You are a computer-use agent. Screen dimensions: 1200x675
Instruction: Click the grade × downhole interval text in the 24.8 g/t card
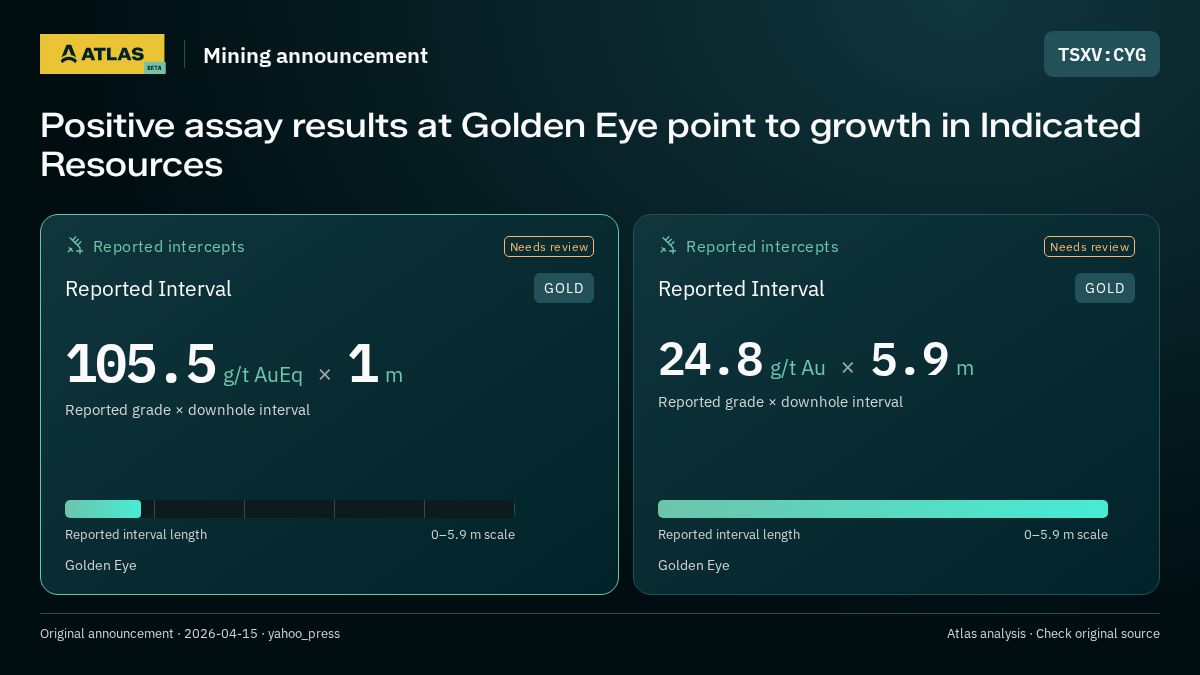point(781,402)
